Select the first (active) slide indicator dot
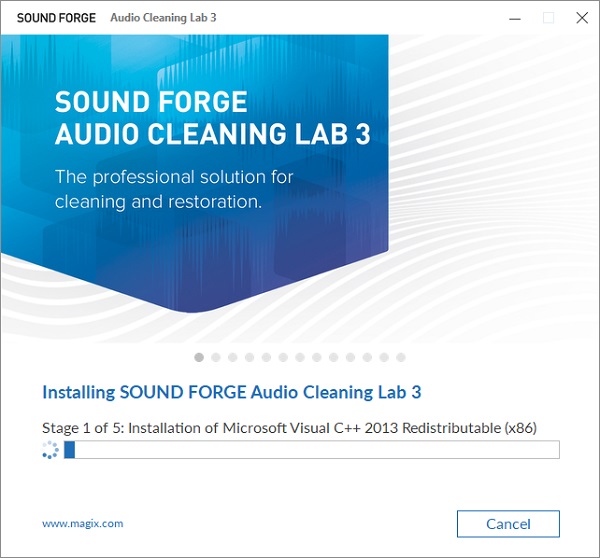This screenshot has height=558, width=600. pyautogui.click(x=199, y=357)
